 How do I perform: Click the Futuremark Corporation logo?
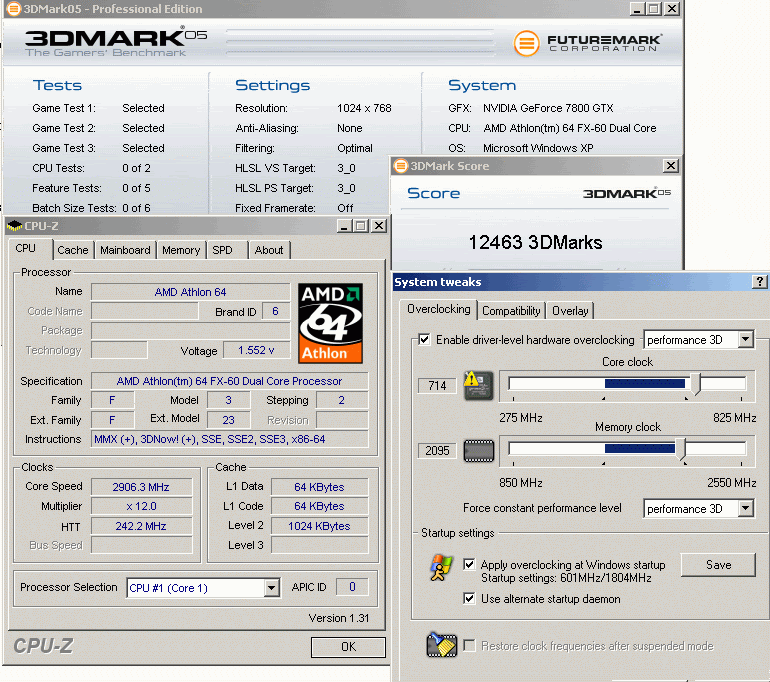pyautogui.click(x=588, y=43)
